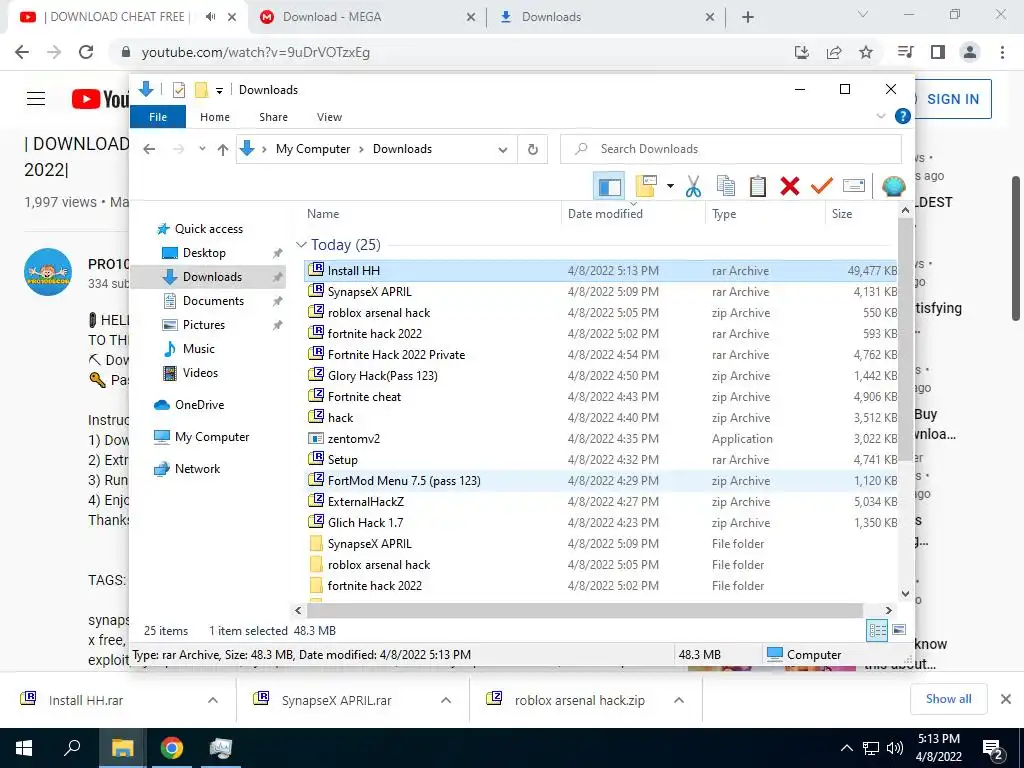The image size is (1024, 768).
Task: Open recent locations dropdown in Explorer
Action: 202,149
